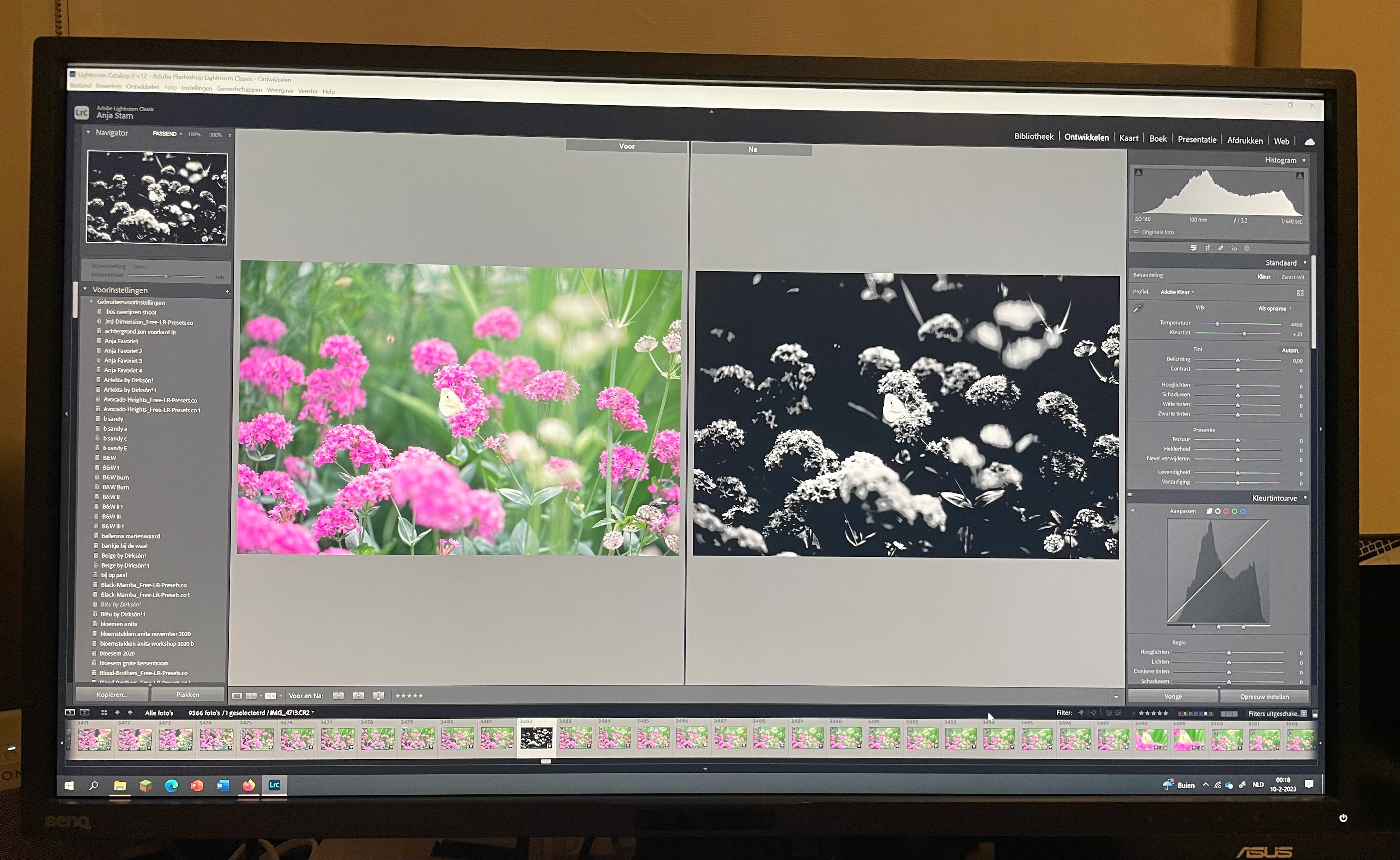Switch to the Bibliotheek module
Viewport: 1400px width, 860px height.
(1033, 136)
